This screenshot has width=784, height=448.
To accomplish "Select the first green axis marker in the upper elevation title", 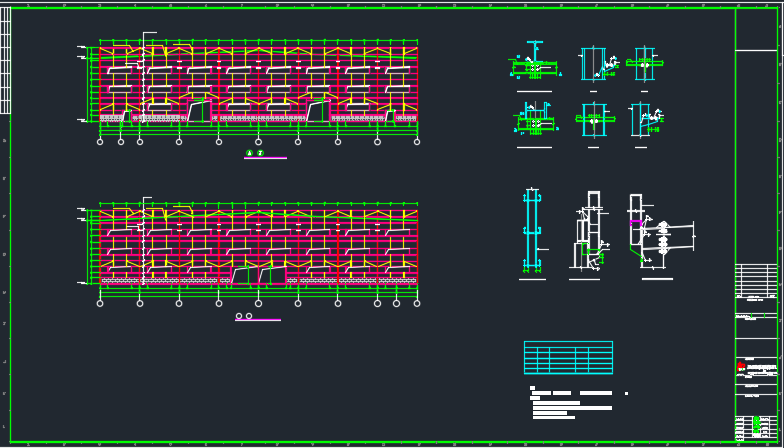I will pyautogui.click(x=250, y=153).
